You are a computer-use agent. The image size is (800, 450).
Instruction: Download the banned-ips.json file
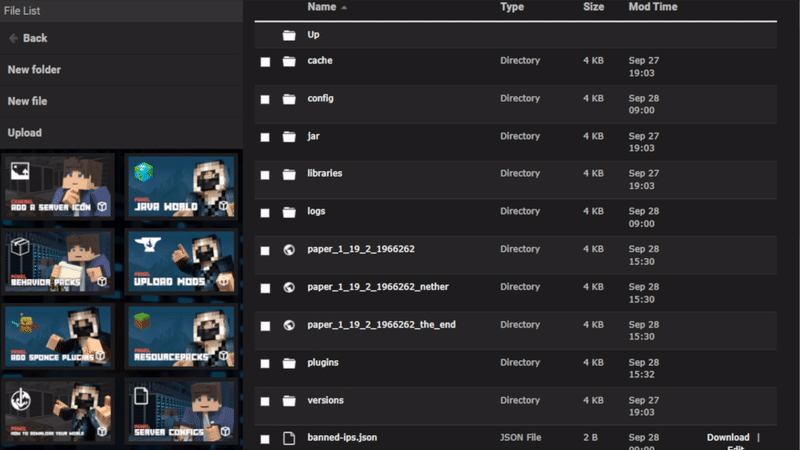tap(727, 437)
